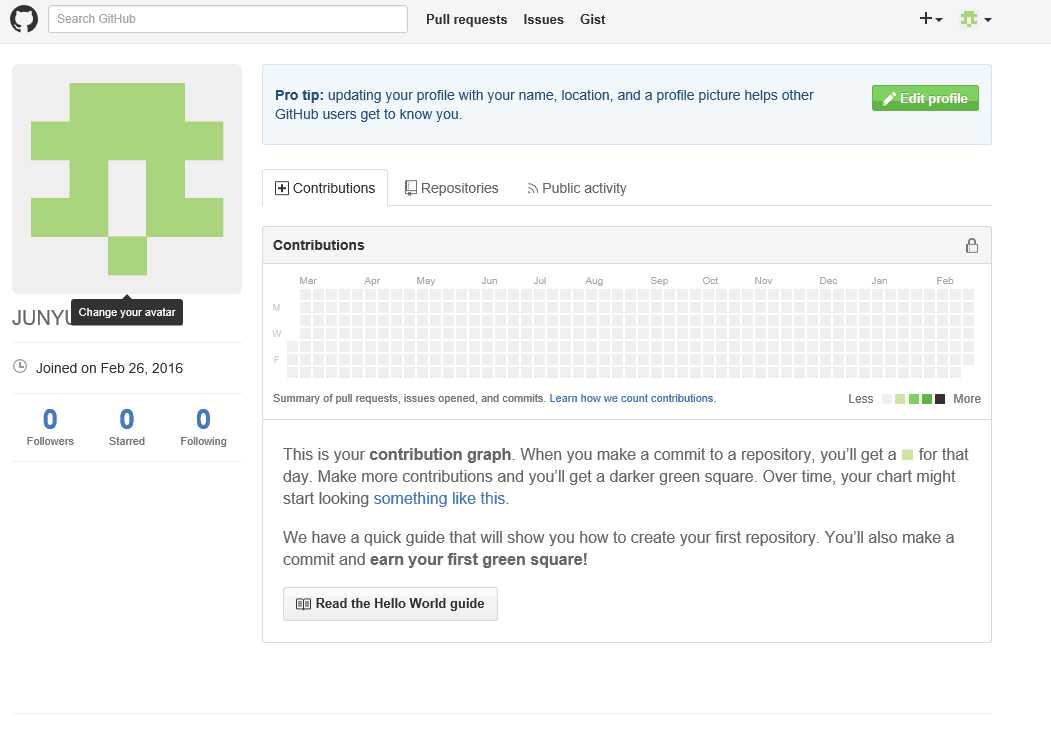Select the Contributions tab
Viewport: 1051px width, 747px height.
point(325,188)
